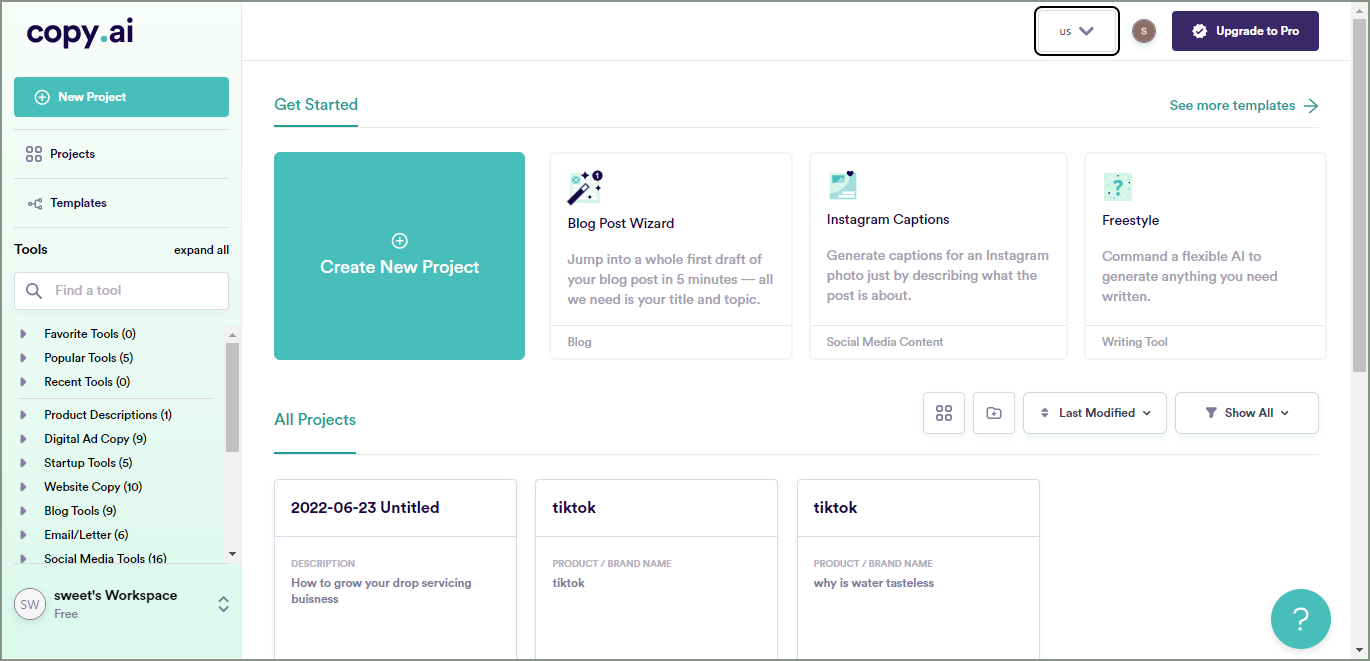Click the Blog Post Wizard wand icon
1370x661 pixels.
584,188
